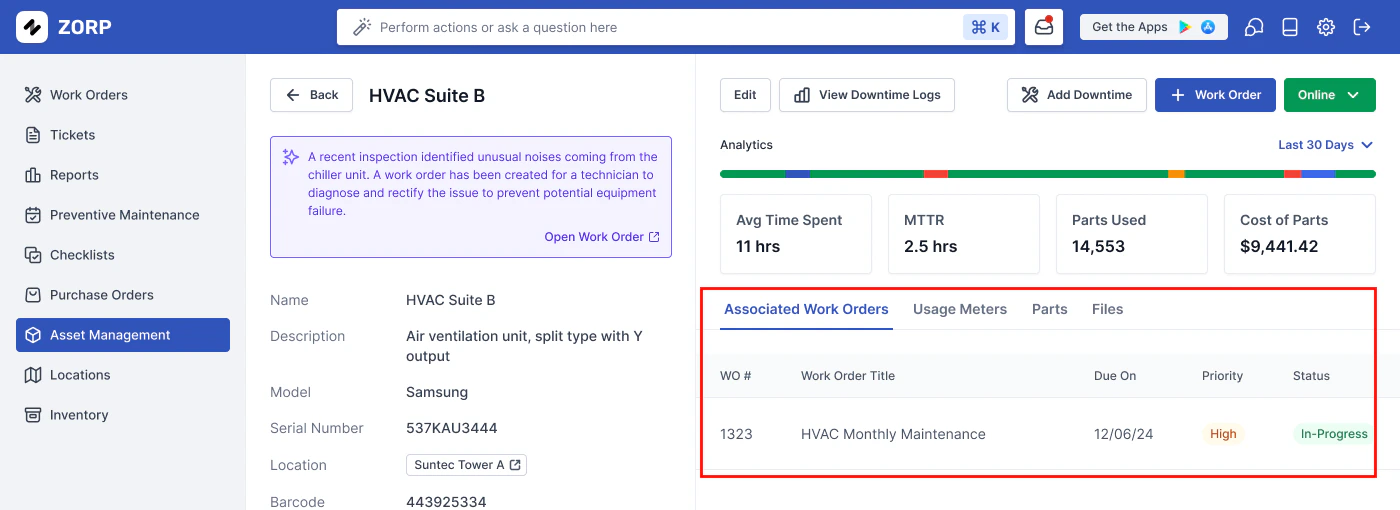
Task: Open the inbox notifications icon
Action: click(x=1044, y=27)
